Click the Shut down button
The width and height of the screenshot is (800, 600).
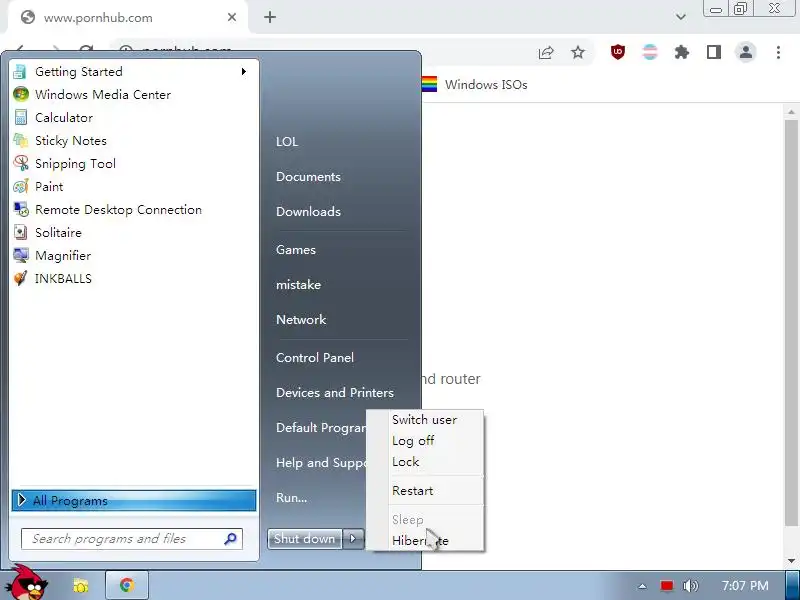tap(305, 539)
